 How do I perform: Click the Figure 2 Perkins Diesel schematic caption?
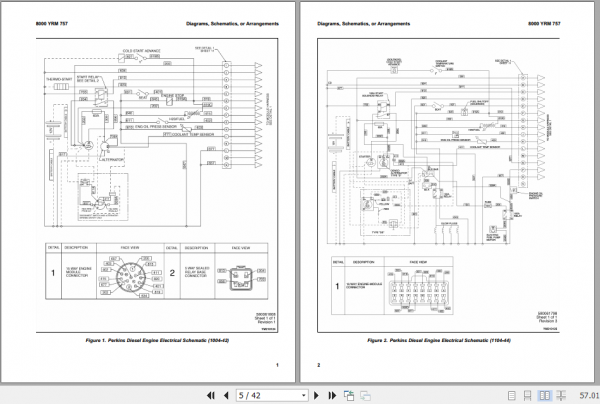coord(439,340)
